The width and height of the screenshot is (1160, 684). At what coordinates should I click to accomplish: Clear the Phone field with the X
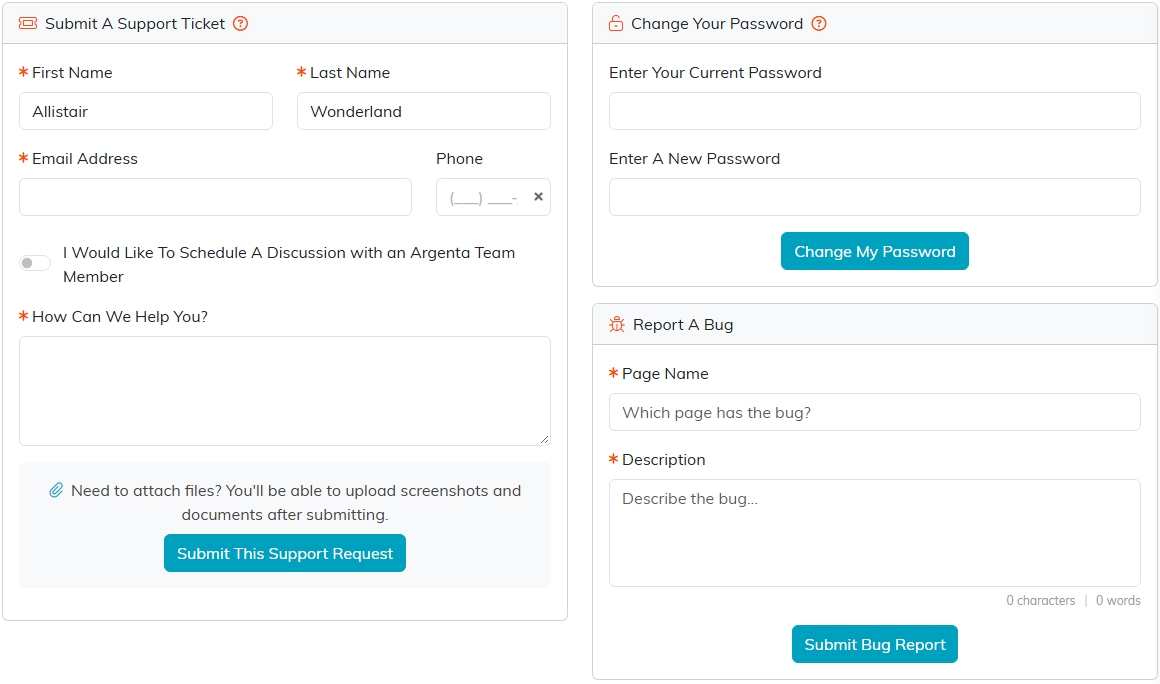539,197
